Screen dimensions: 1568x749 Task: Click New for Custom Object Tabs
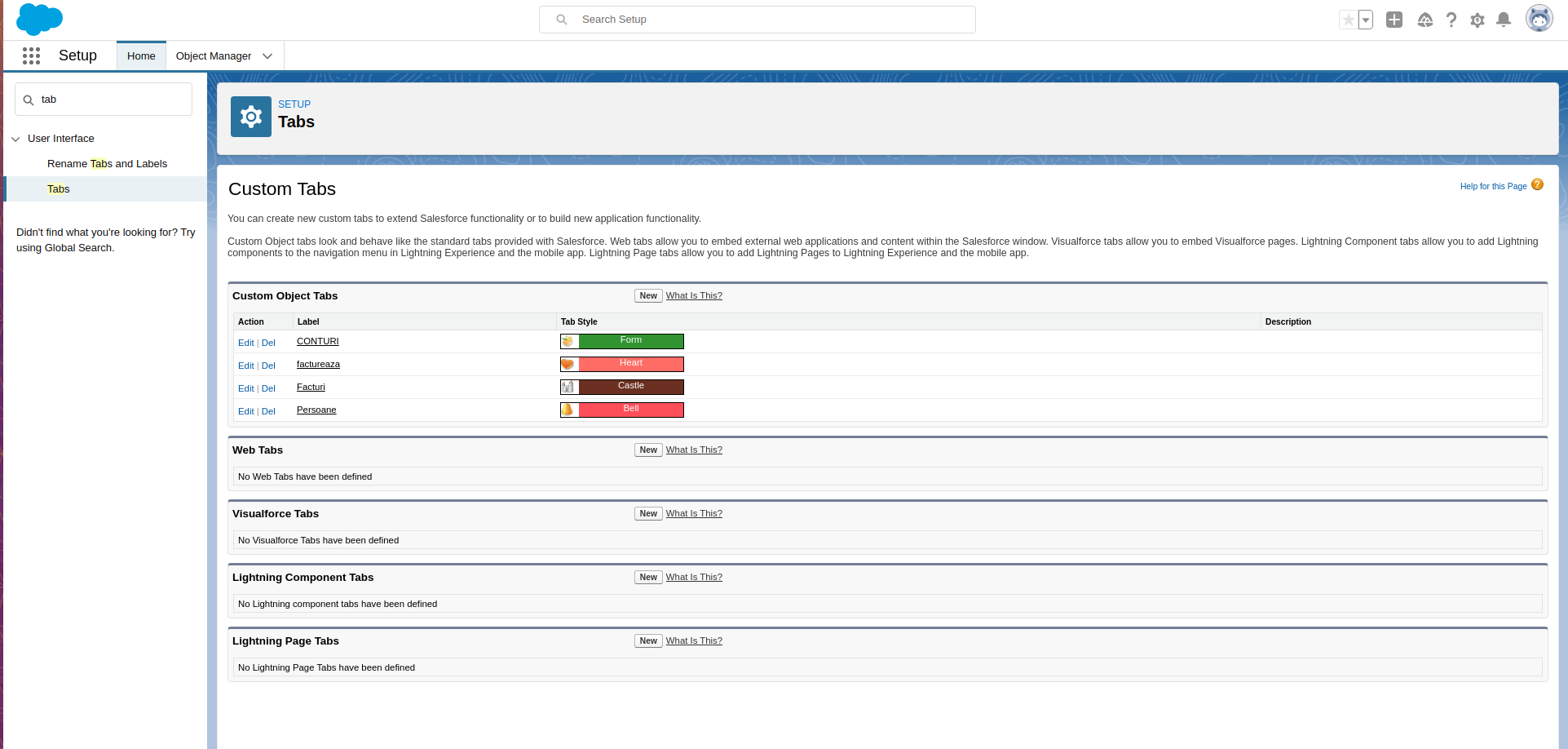click(x=648, y=296)
